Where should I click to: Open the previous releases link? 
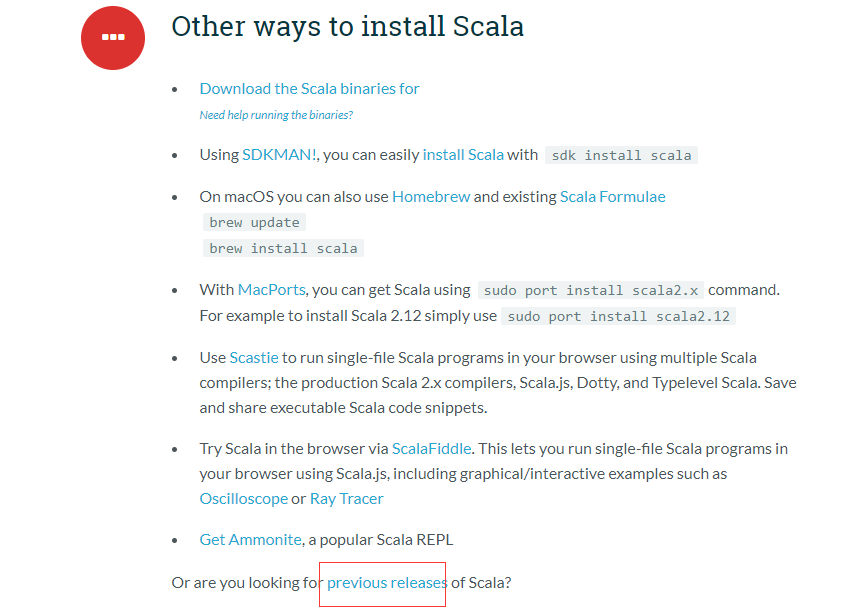[386, 582]
